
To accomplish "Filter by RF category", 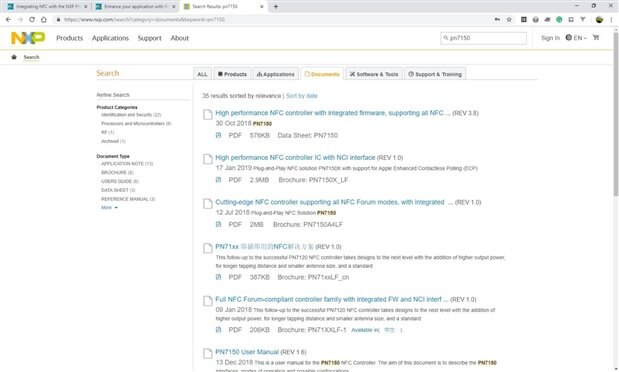I will tap(108, 132).
